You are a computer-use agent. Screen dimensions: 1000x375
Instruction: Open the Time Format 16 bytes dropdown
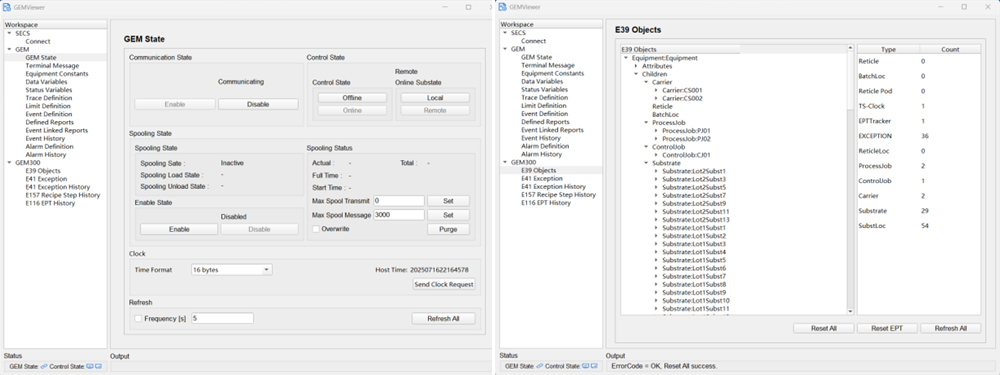point(231,270)
